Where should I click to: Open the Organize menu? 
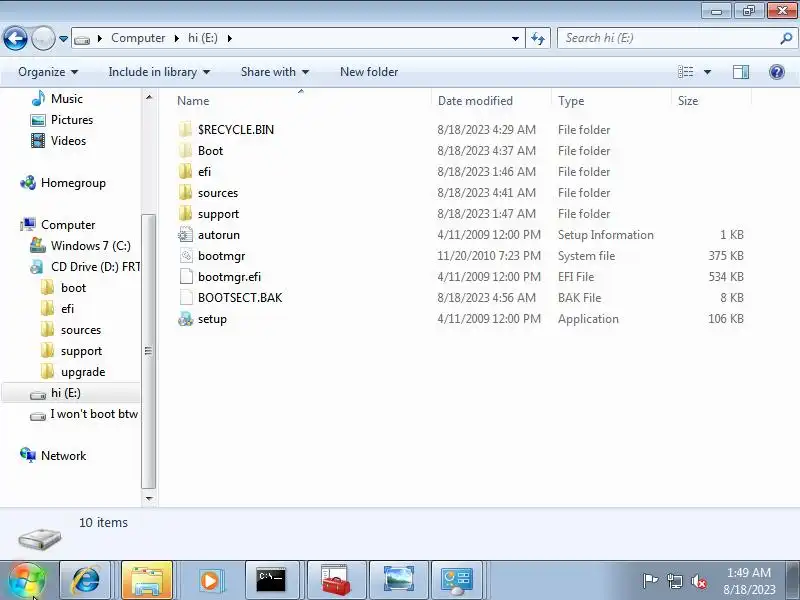point(48,72)
